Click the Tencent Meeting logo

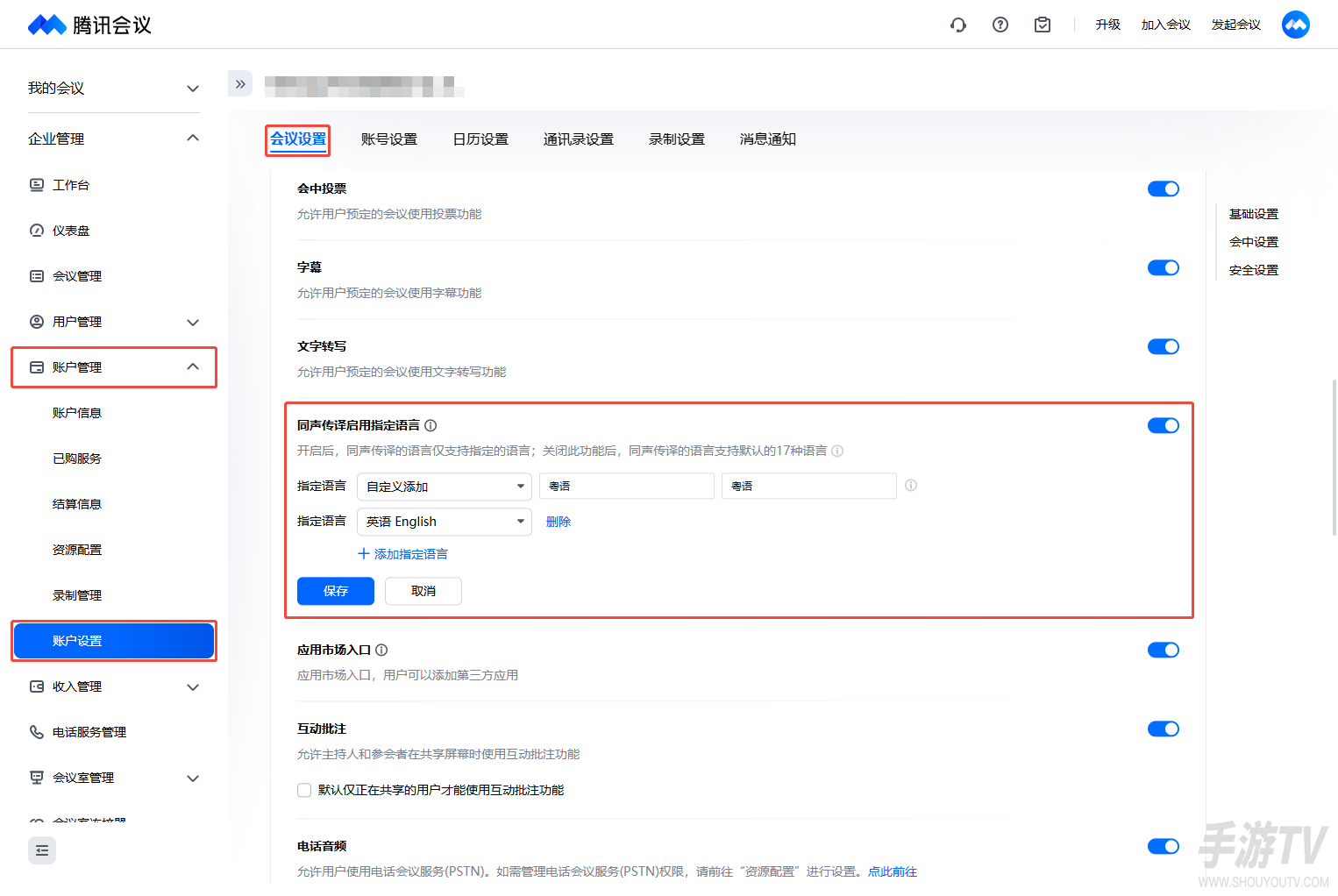point(89,25)
